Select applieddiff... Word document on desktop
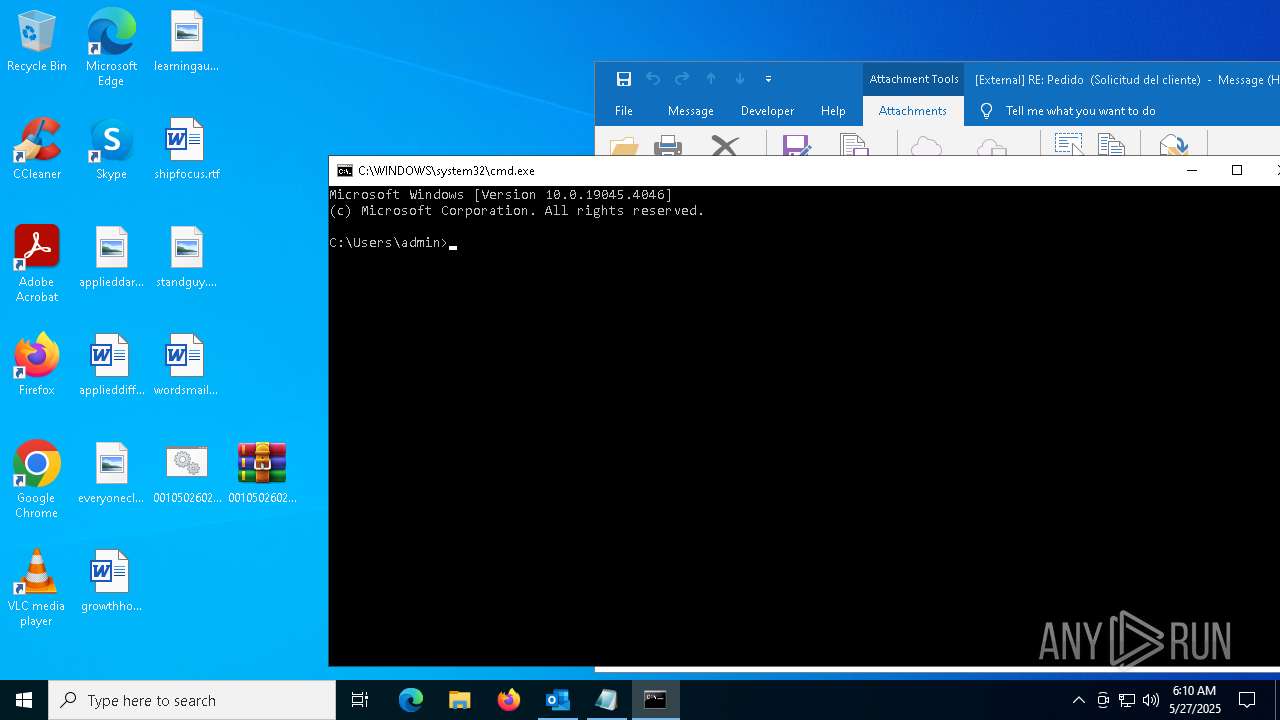The width and height of the screenshot is (1280, 720). tap(111, 366)
